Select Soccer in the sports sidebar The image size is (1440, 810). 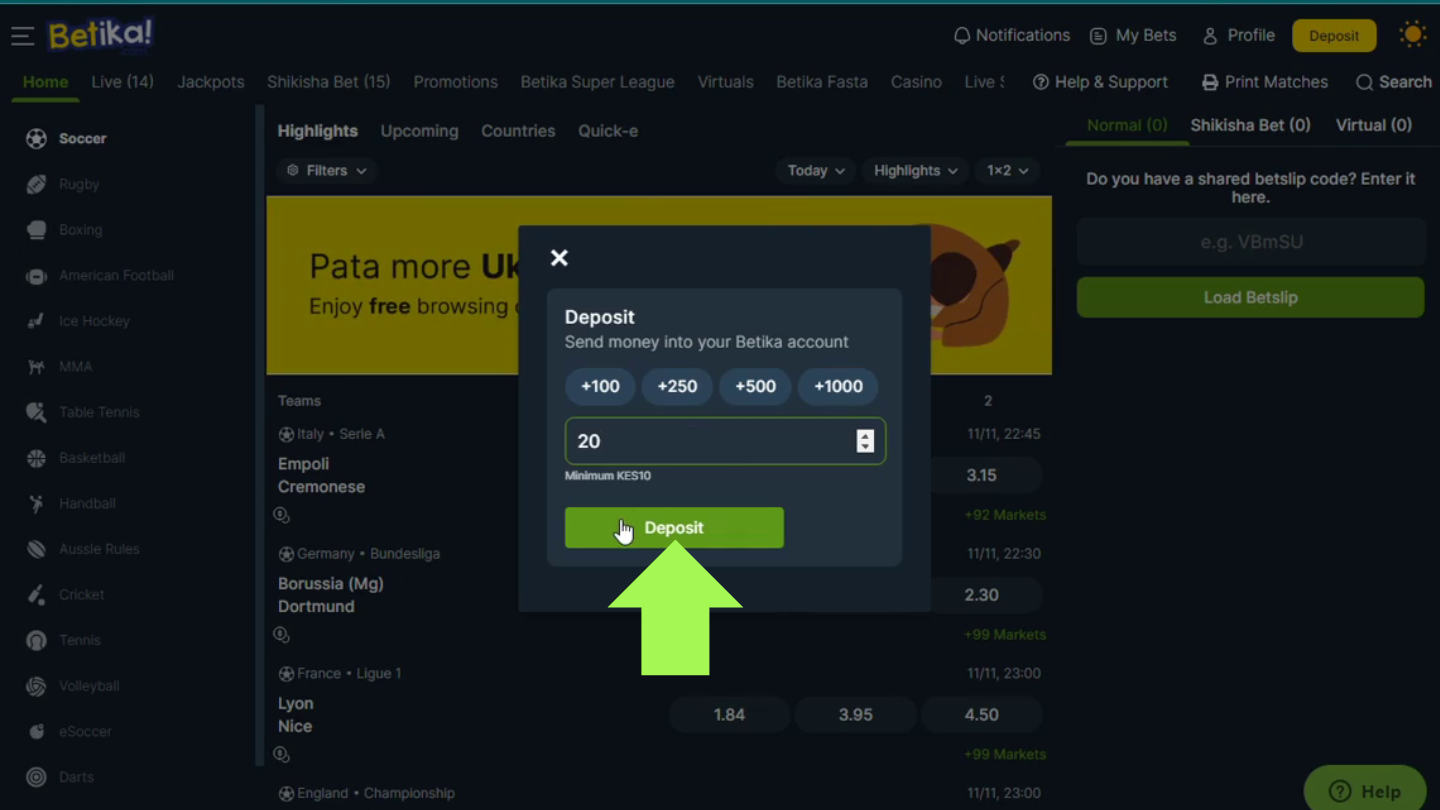click(82, 139)
